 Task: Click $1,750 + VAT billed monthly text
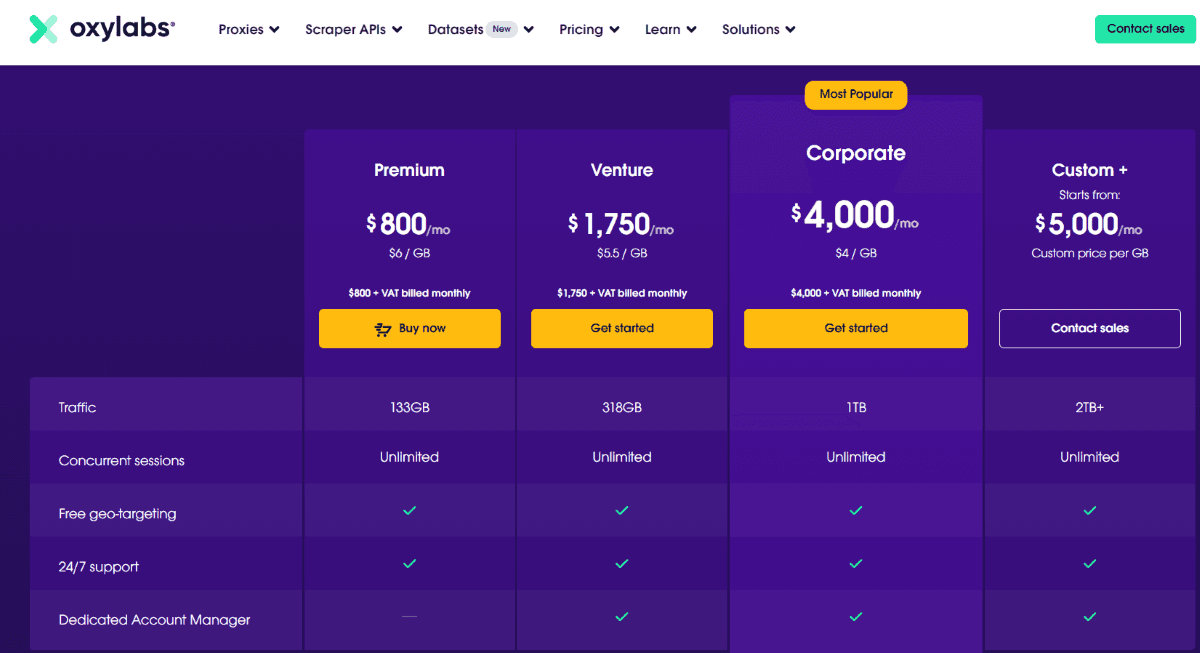pyautogui.click(x=622, y=293)
